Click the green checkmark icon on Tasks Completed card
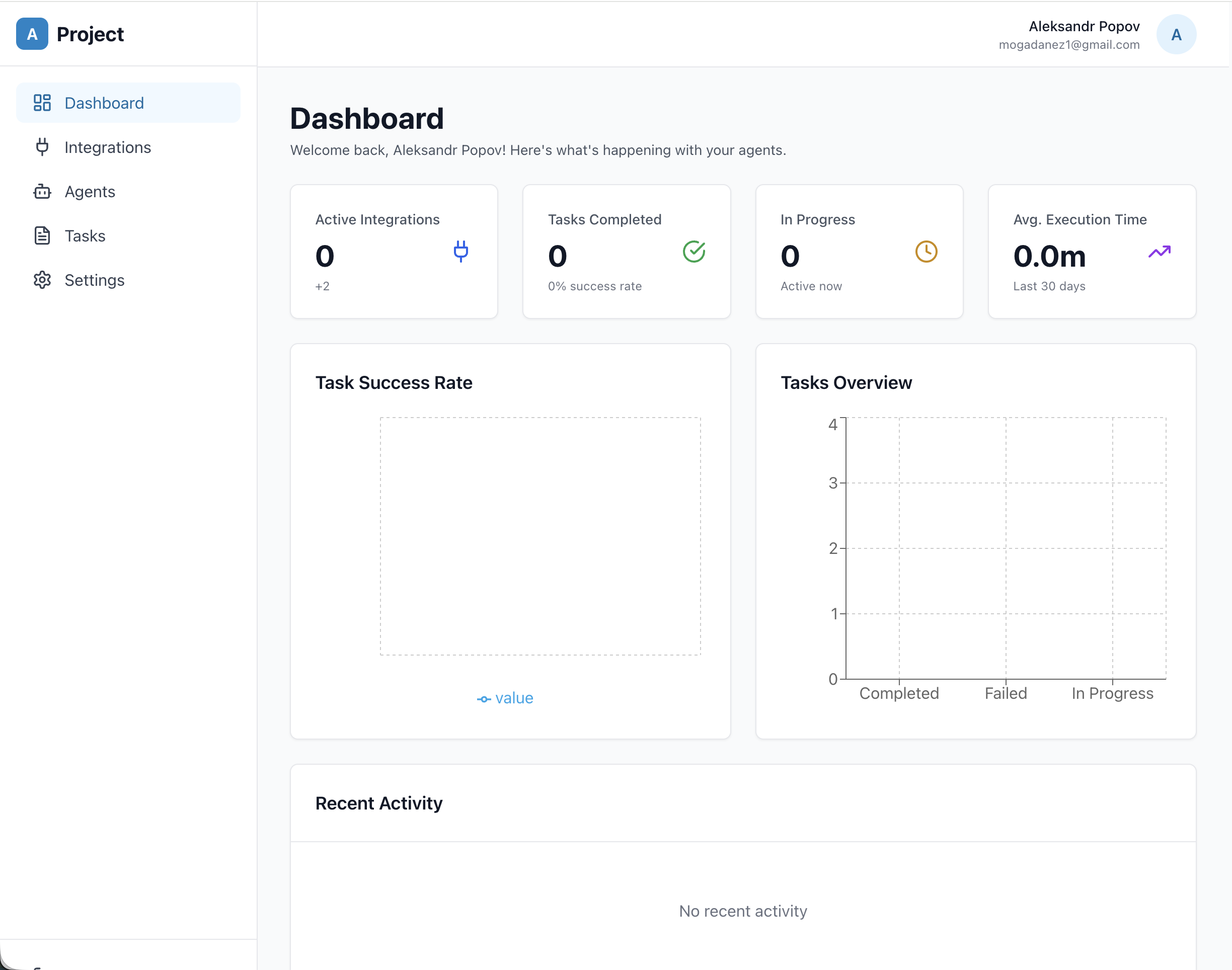Screen dimensions: 1232x970 694,251
